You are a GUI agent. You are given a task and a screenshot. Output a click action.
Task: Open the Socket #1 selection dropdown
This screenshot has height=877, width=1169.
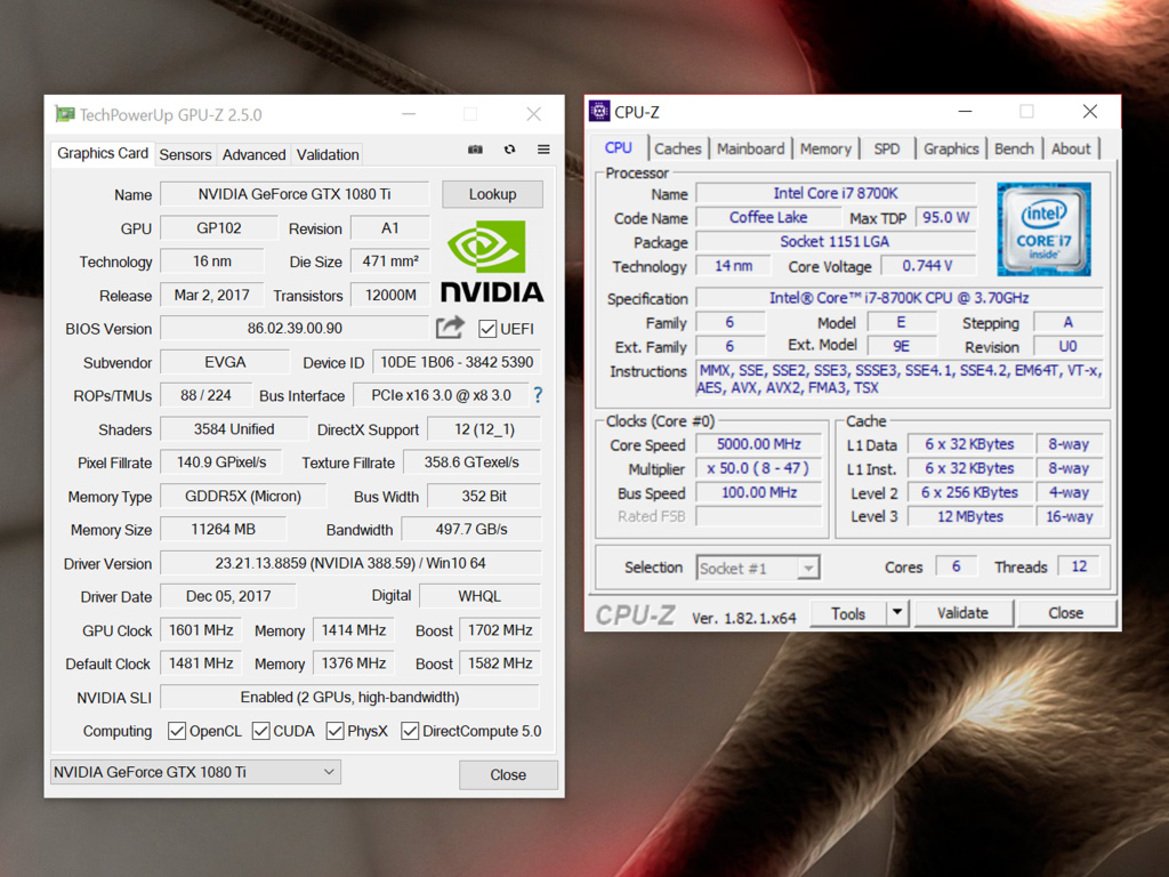(757, 568)
